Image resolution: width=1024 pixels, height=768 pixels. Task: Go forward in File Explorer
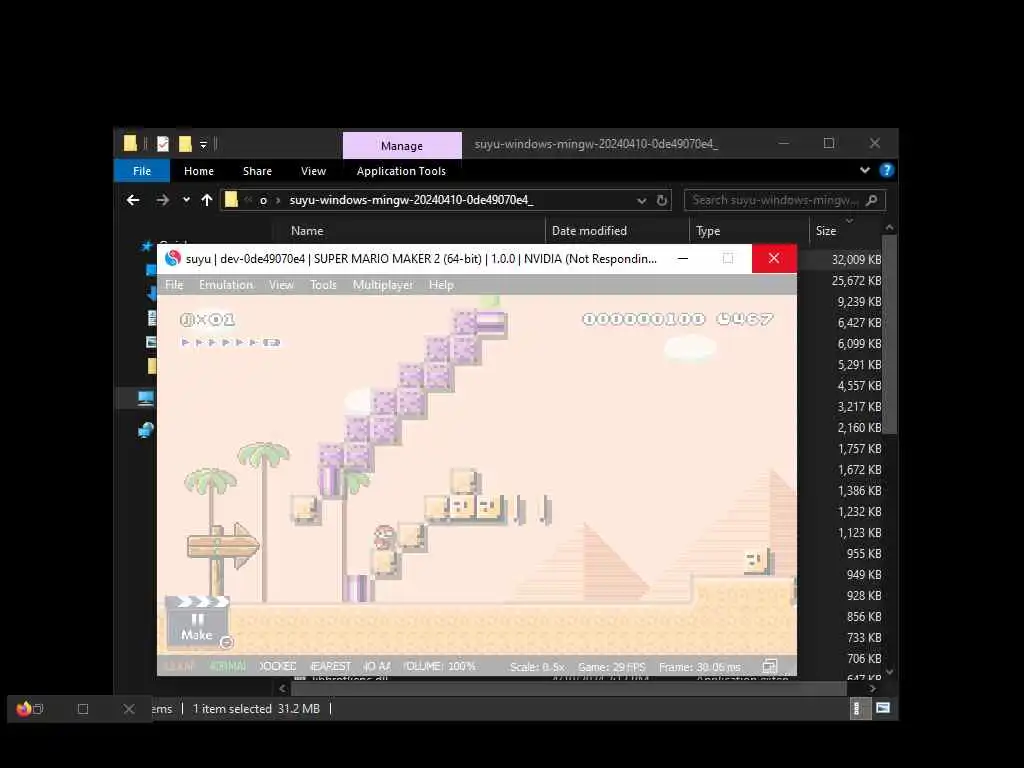[163, 200]
